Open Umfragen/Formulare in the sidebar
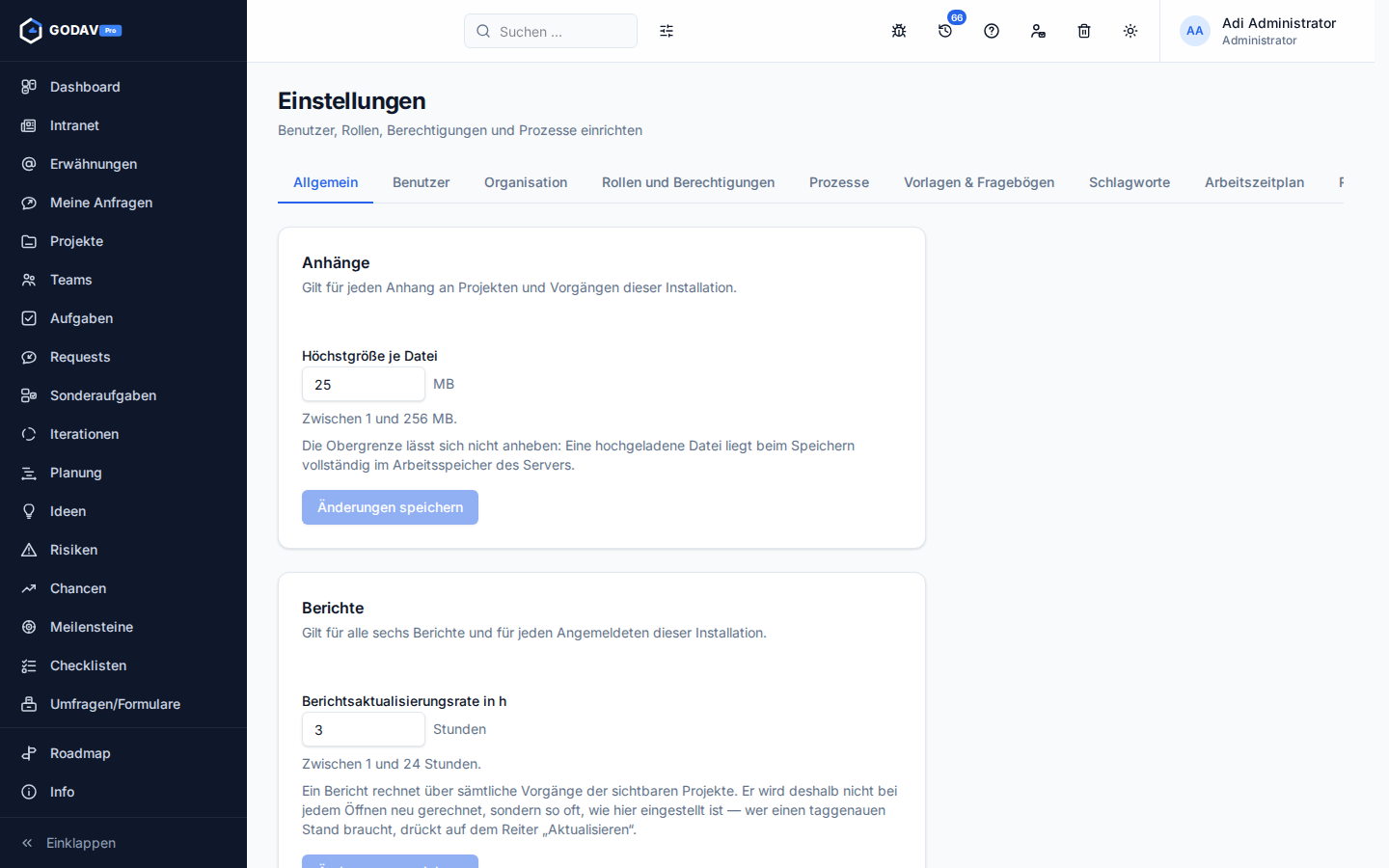Screen dimensions: 1389x868 point(123,704)
